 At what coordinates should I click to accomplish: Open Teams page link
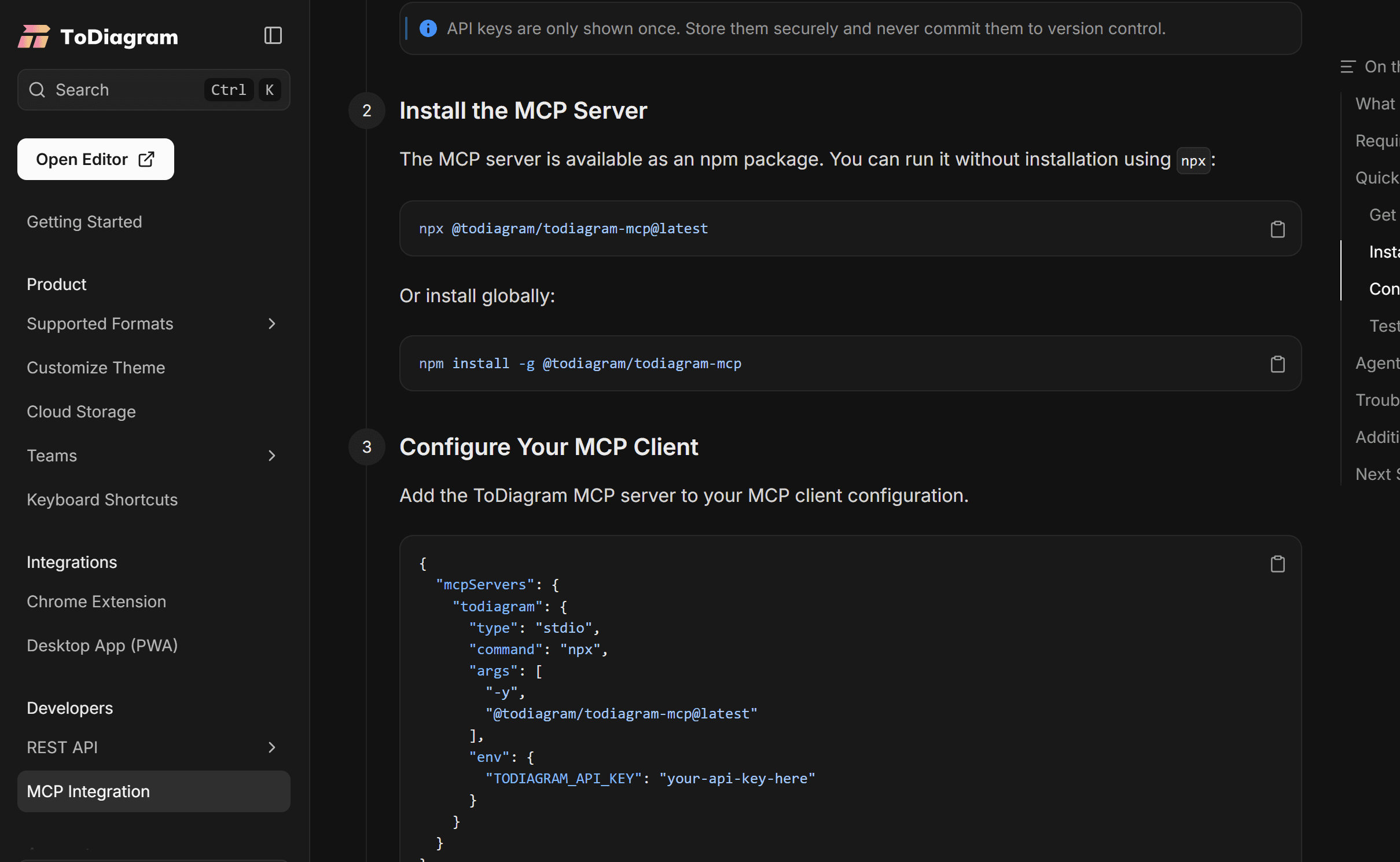(x=52, y=456)
